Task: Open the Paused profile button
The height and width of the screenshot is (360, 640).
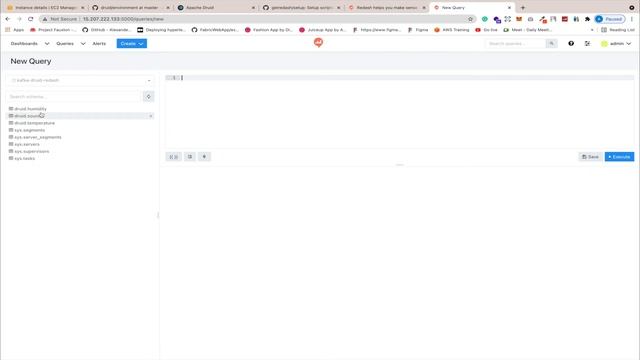Action: (610, 19)
